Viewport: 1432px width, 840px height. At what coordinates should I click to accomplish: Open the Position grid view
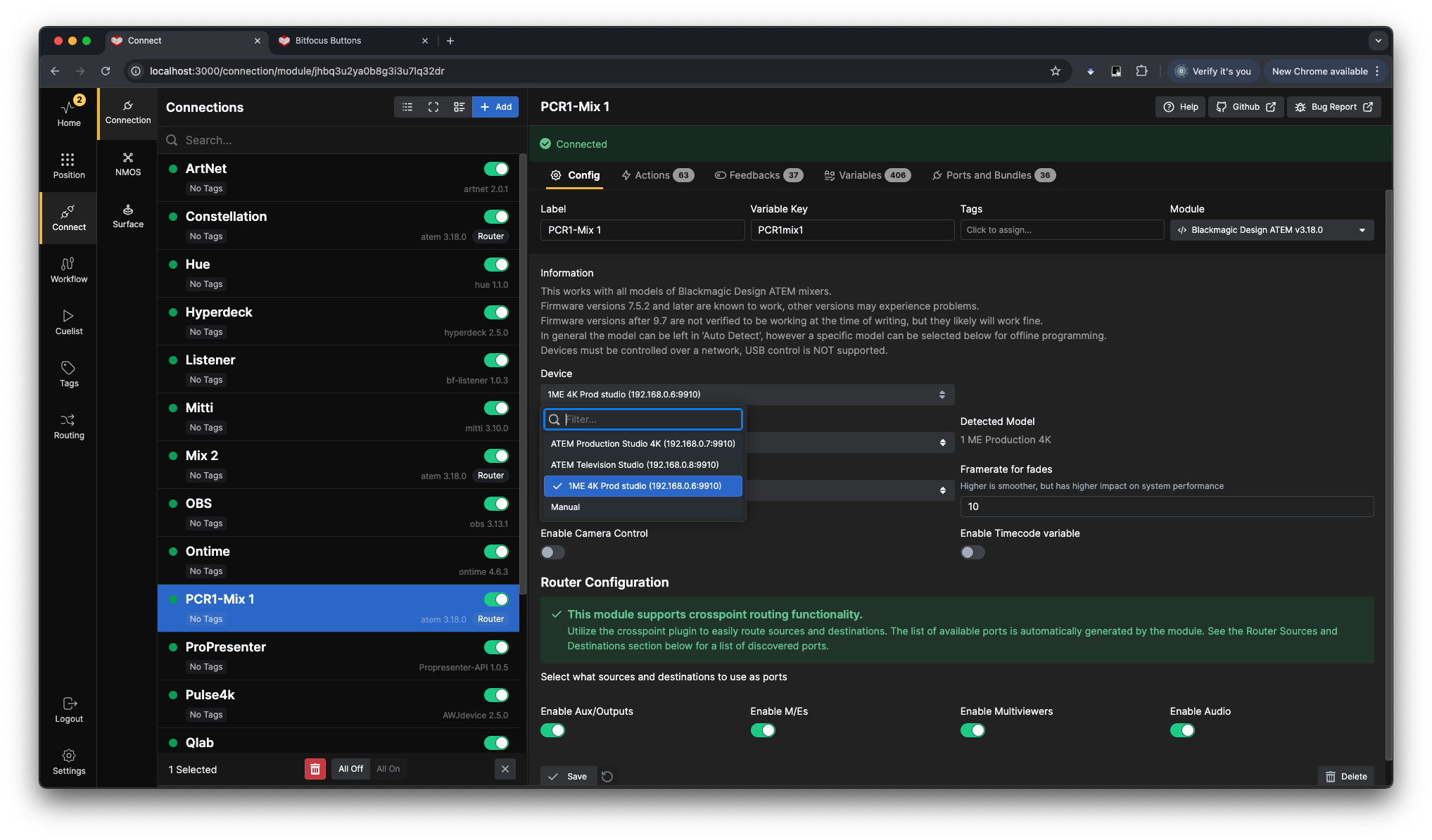click(69, 165)
